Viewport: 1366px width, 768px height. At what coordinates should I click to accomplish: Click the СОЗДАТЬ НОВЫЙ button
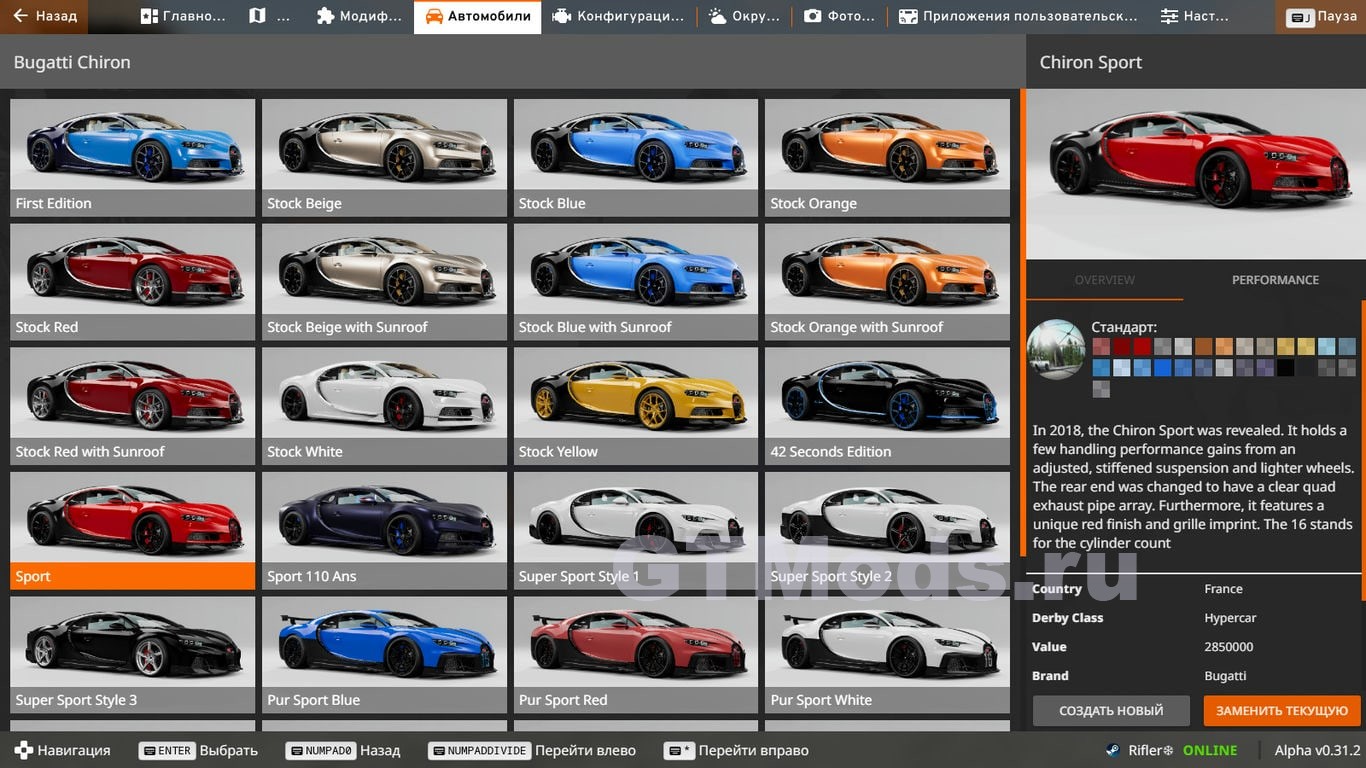coord(1111,711)
